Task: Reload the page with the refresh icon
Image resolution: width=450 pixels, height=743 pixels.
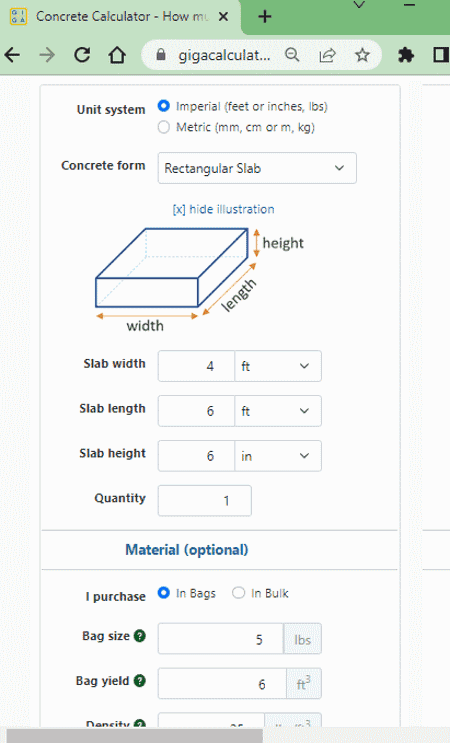Action: (82, 55)
